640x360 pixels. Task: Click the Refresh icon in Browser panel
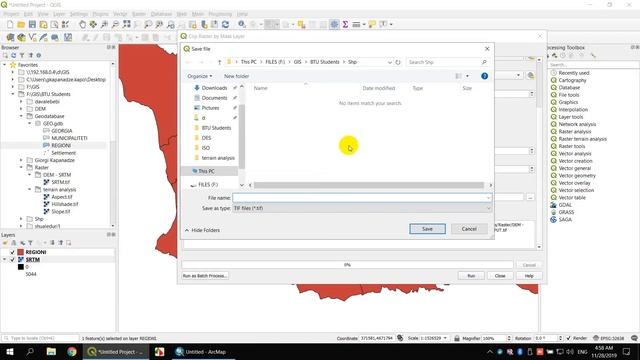[13, 55]
